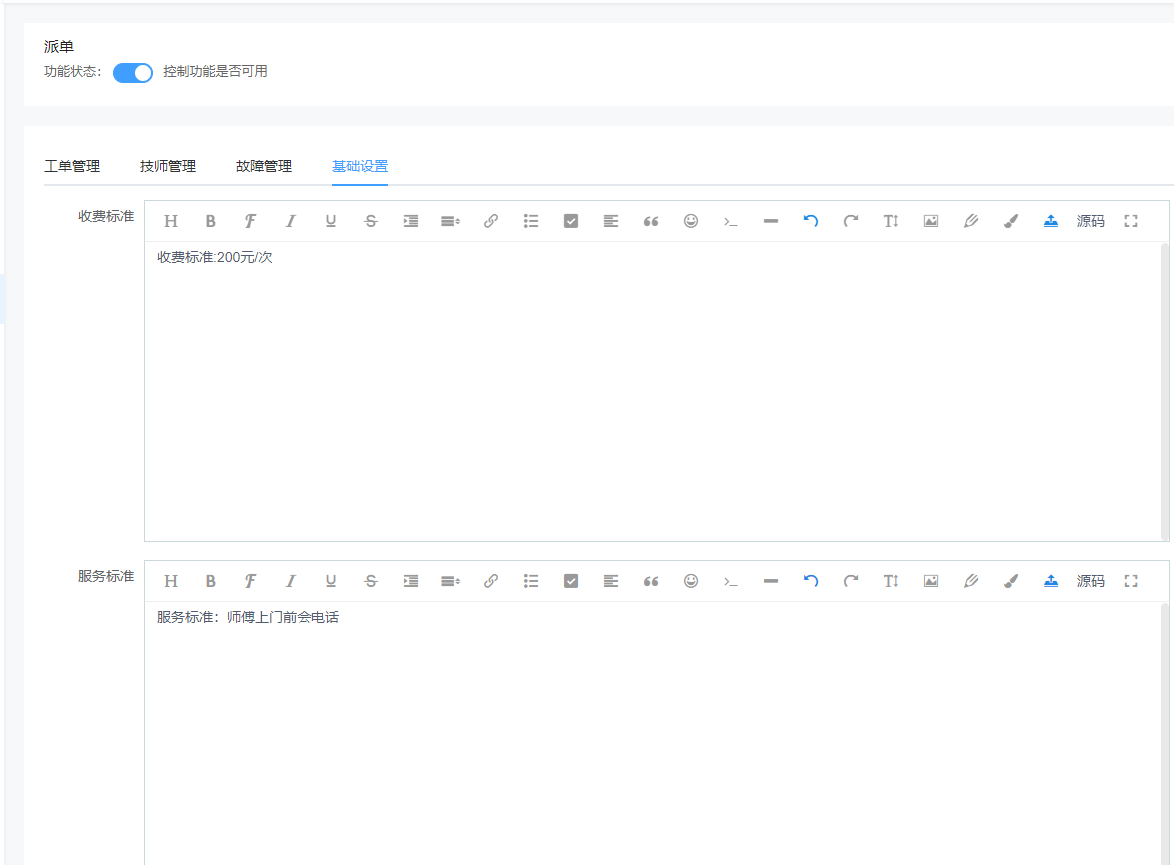The image size is (1174, 865).
Task: Toggle the 功能状态 switch for 派单
Action: (x=132, y=72)
